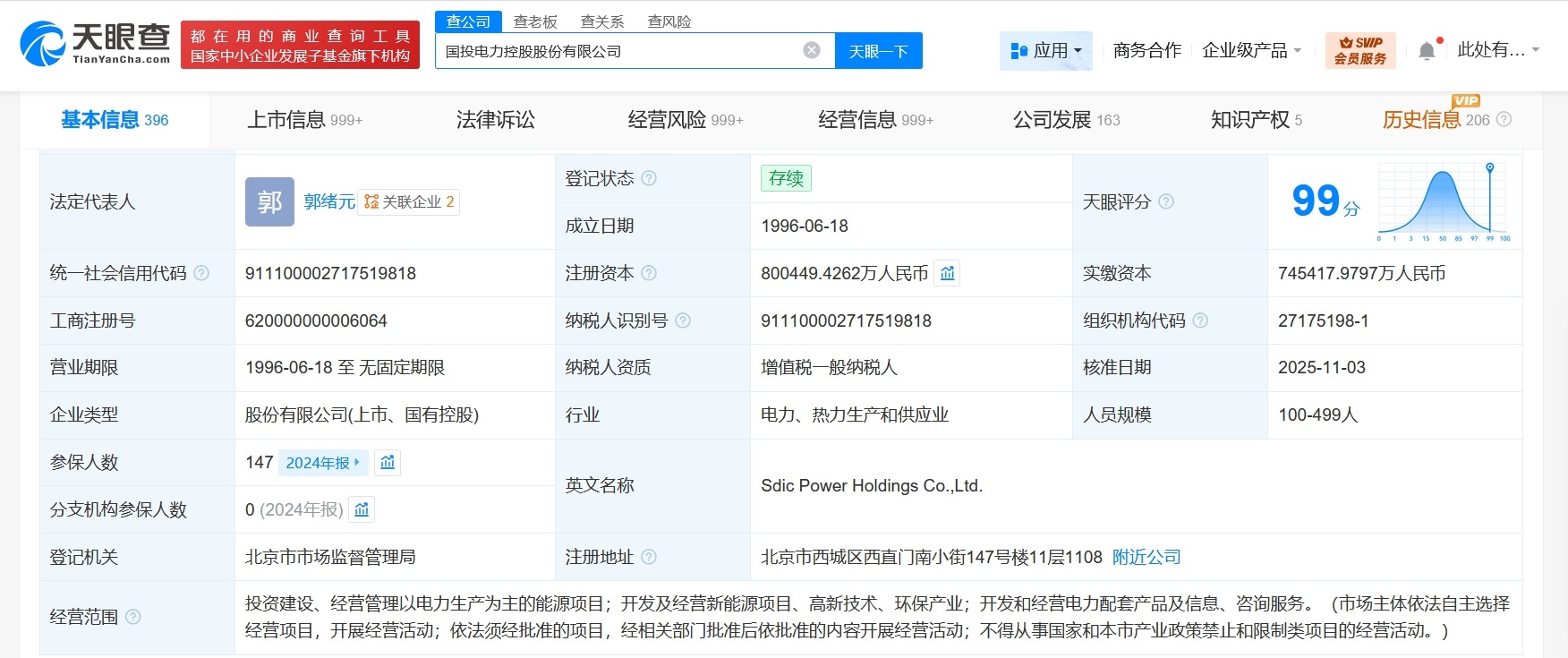Click the red 国家中小企业发展子基金 banner
This screenshot has height=658, width=1568.
300,45
